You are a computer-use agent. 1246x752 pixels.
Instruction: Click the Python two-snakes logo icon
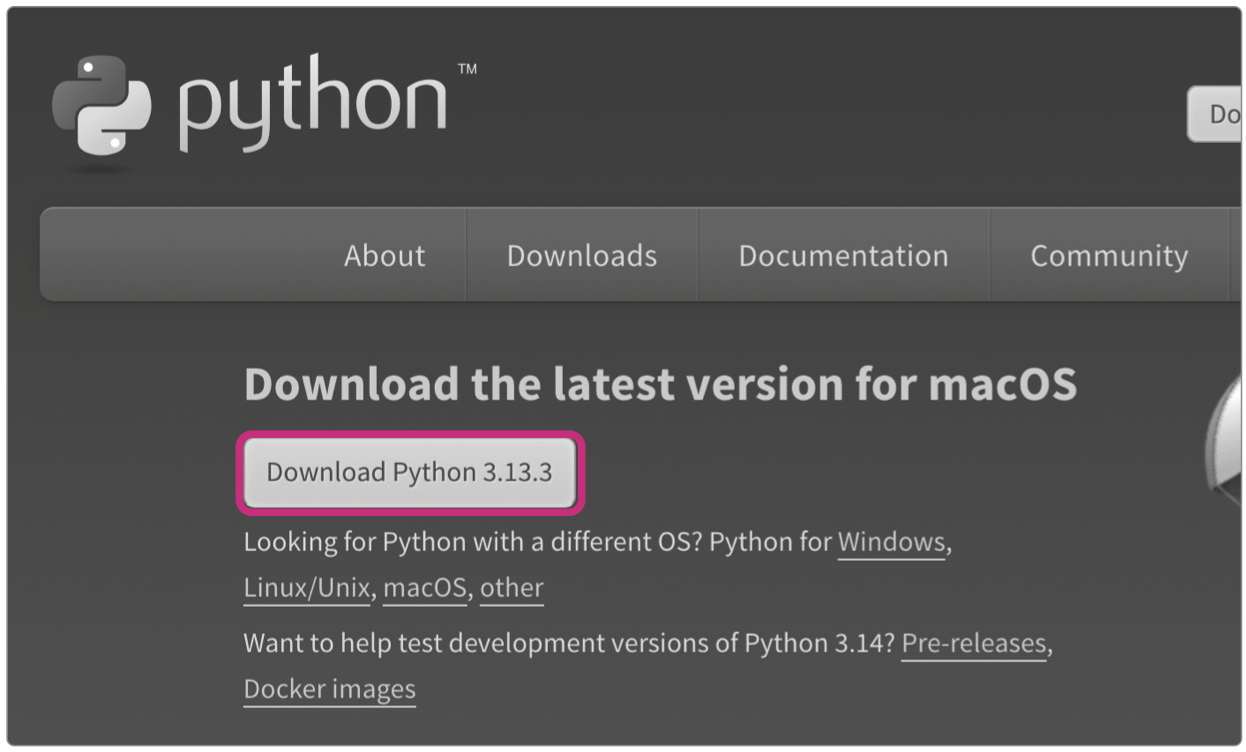101,104
